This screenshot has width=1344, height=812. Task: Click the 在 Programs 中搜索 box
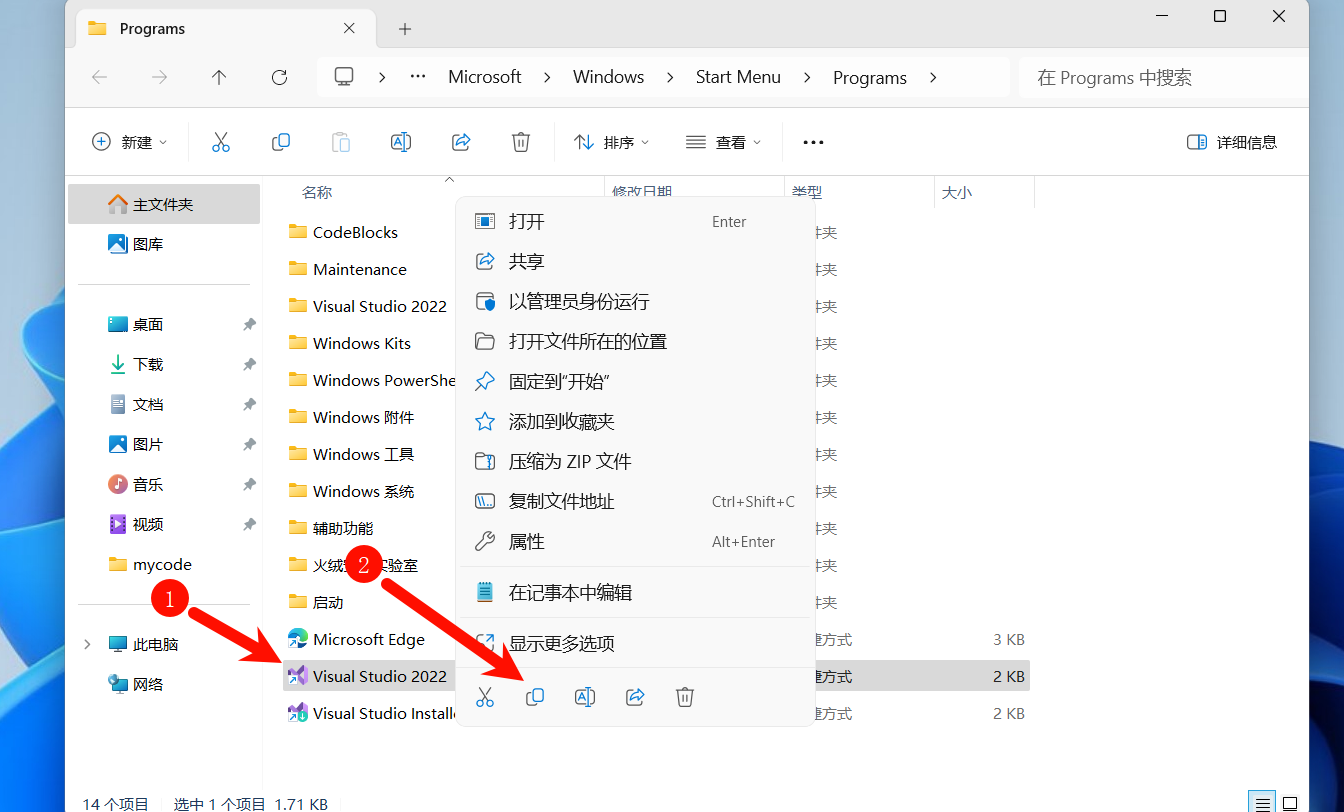(x=1163, y=77)
